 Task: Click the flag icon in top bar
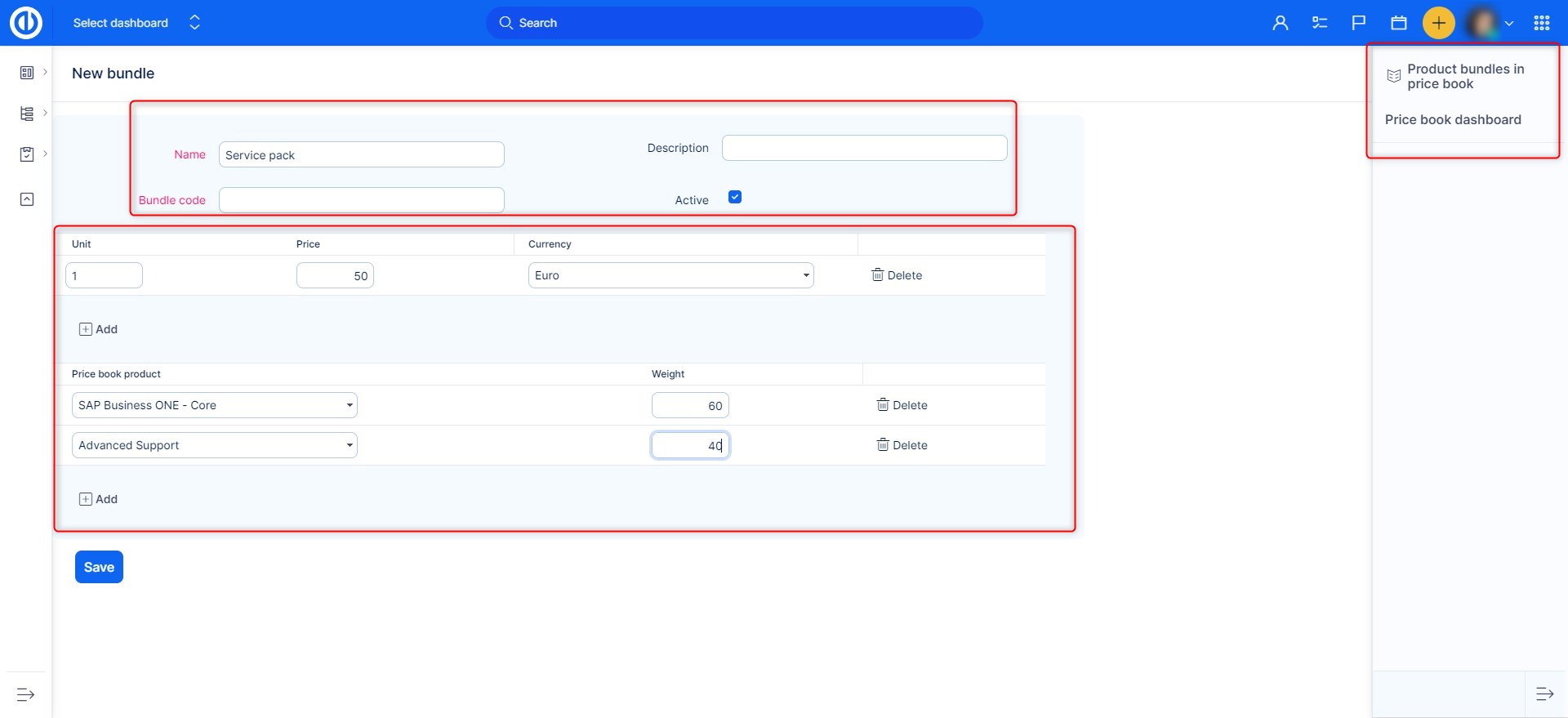pos(1358,23)
